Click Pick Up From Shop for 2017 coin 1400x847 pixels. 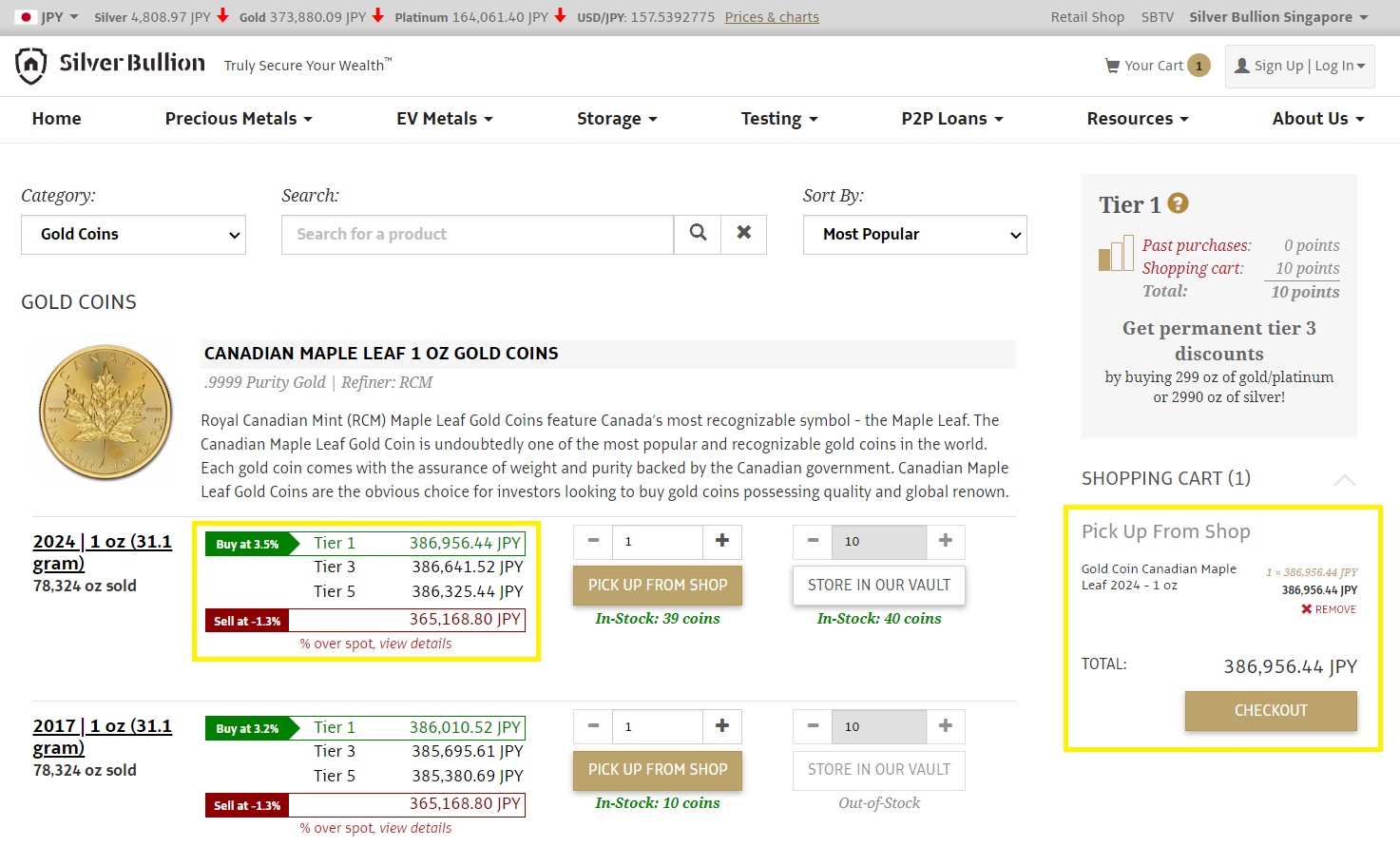point(658,770)
